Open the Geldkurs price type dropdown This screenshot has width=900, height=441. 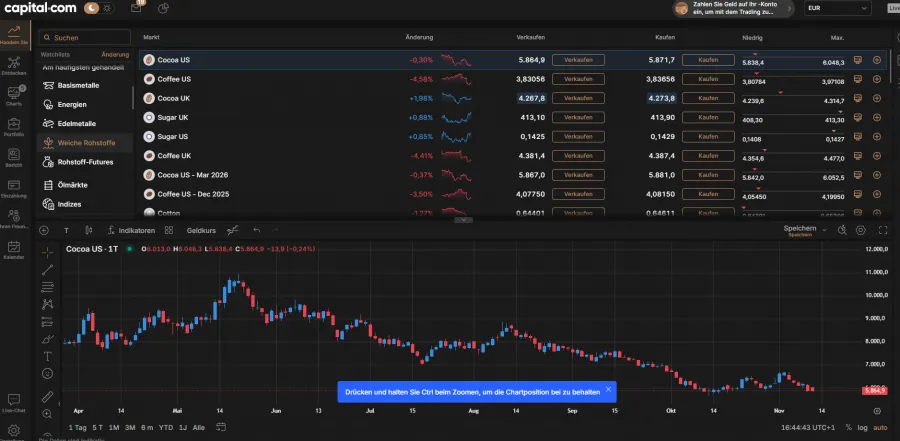(x=201, y=230)
